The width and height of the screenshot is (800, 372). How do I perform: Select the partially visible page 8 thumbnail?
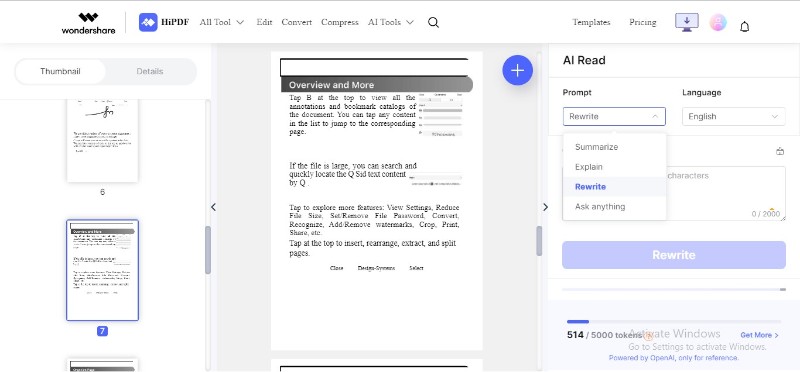103,365
